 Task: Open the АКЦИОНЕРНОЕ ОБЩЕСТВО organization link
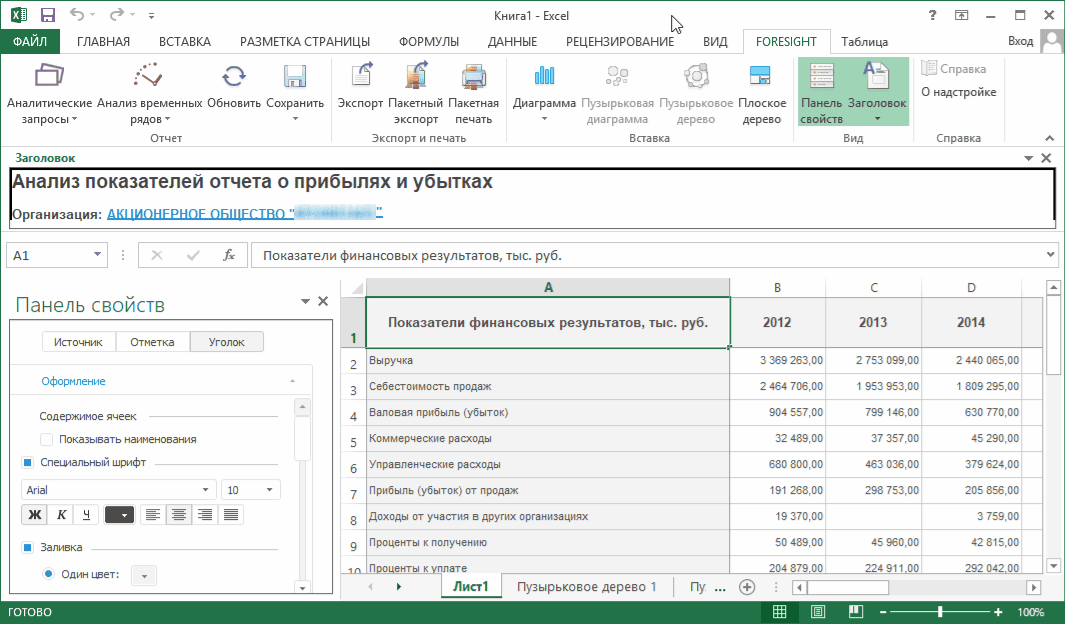pyautogui.click(x=245, y=213)
